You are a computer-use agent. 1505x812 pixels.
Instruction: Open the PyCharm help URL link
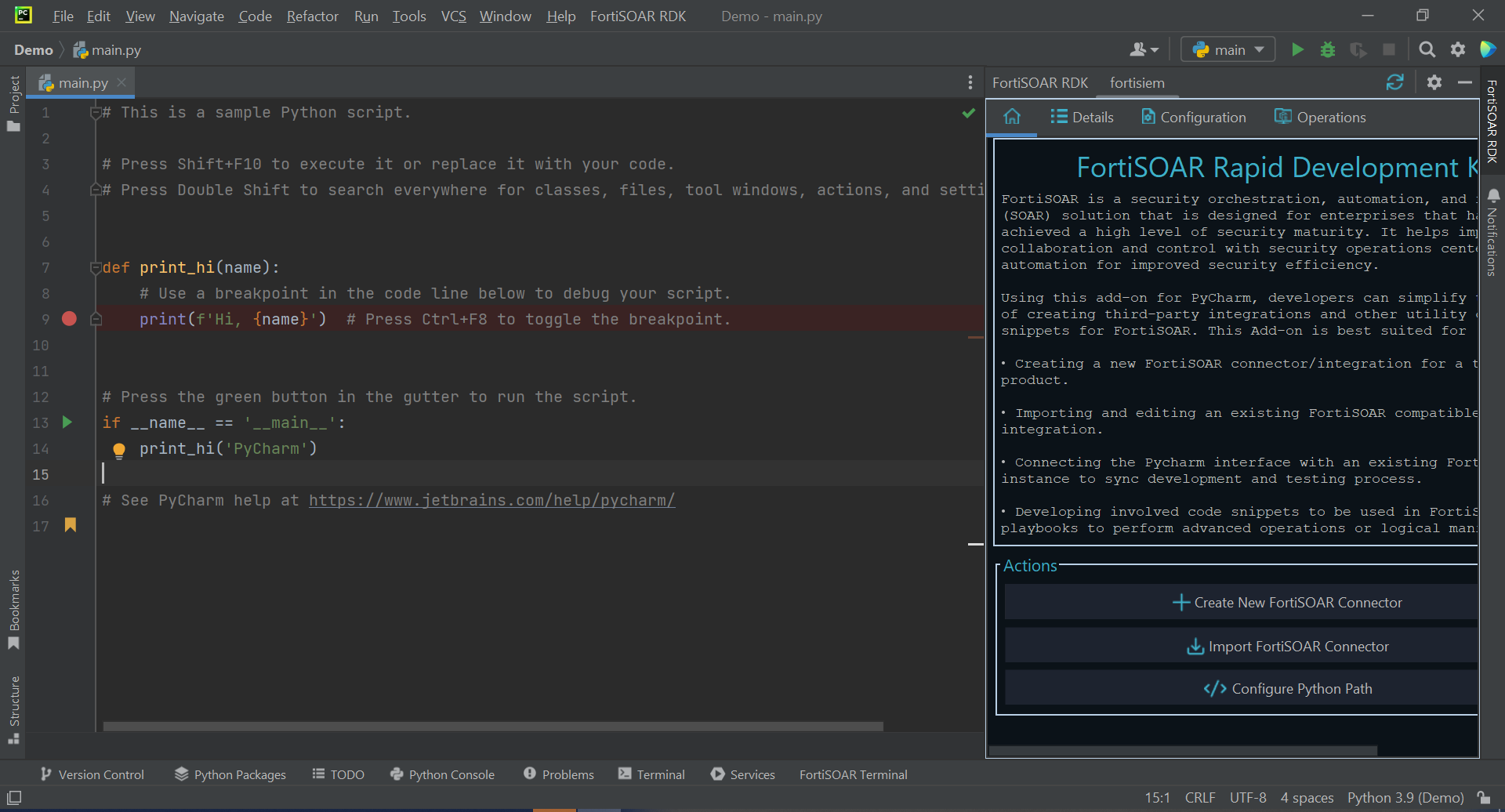pyautogui.click(x=491, y=500)
